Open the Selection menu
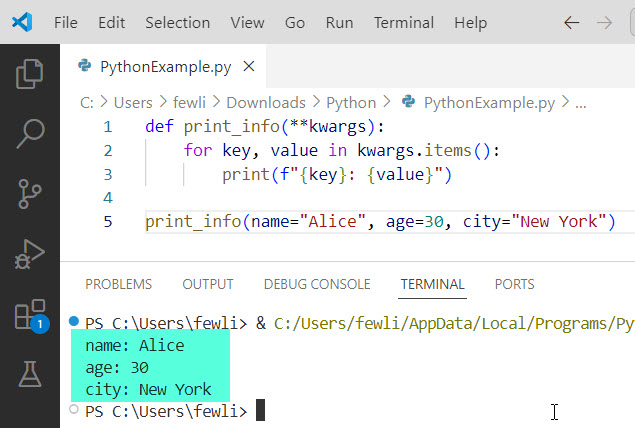The image size is (635, 428). (x=177, y=23)
